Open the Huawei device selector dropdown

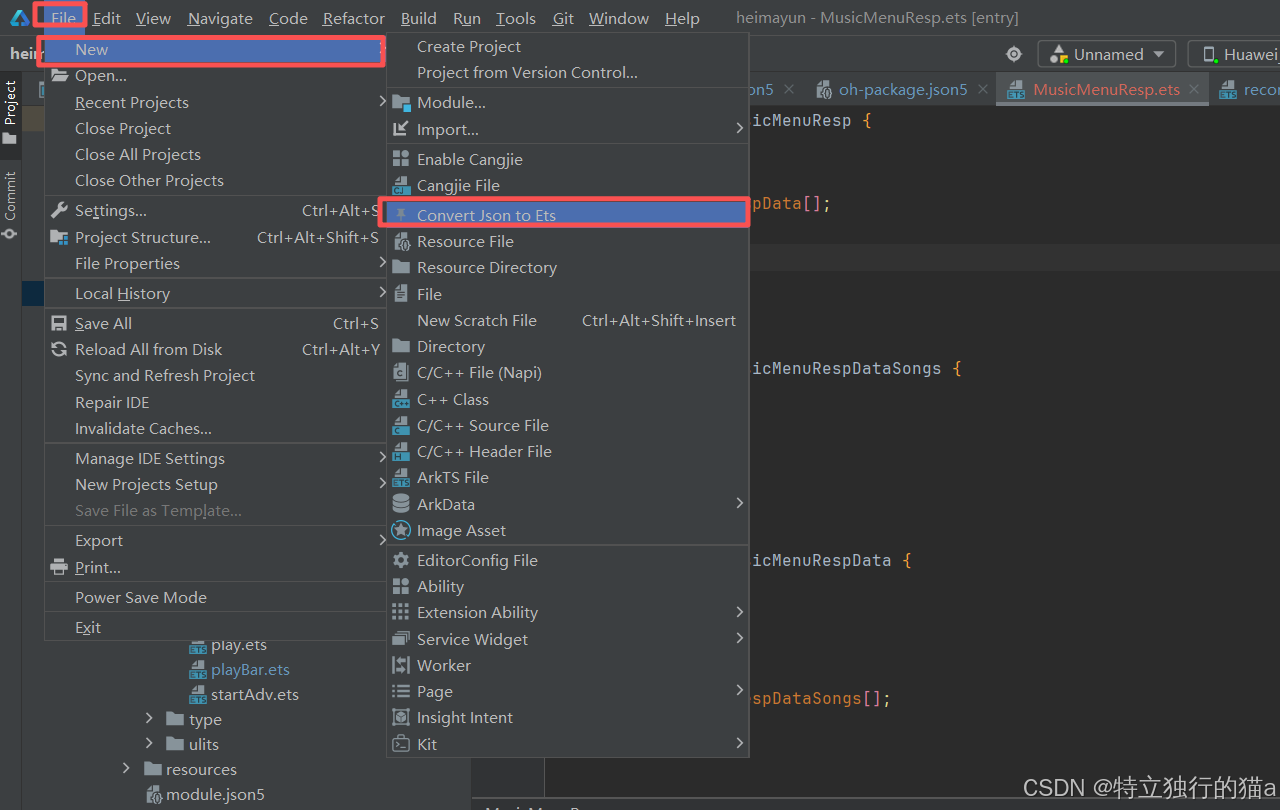point(1234,54)
